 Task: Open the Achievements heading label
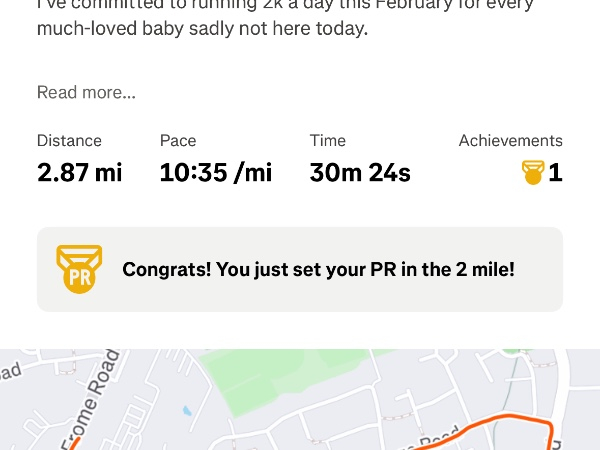(x=510, y=141)
